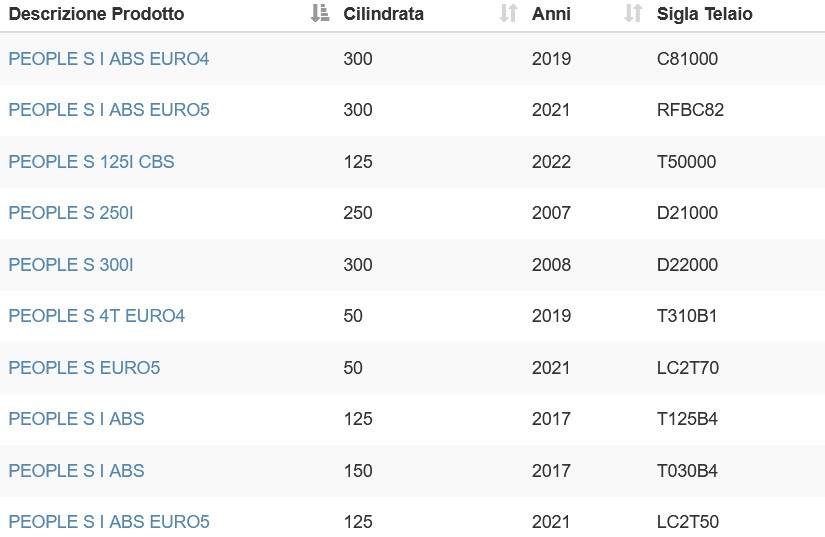The height and width of the screenshot is (537, 825).
Task: Open the PEOPLE S 250I link
Action: pyautogui.click(x=71, y=212)
